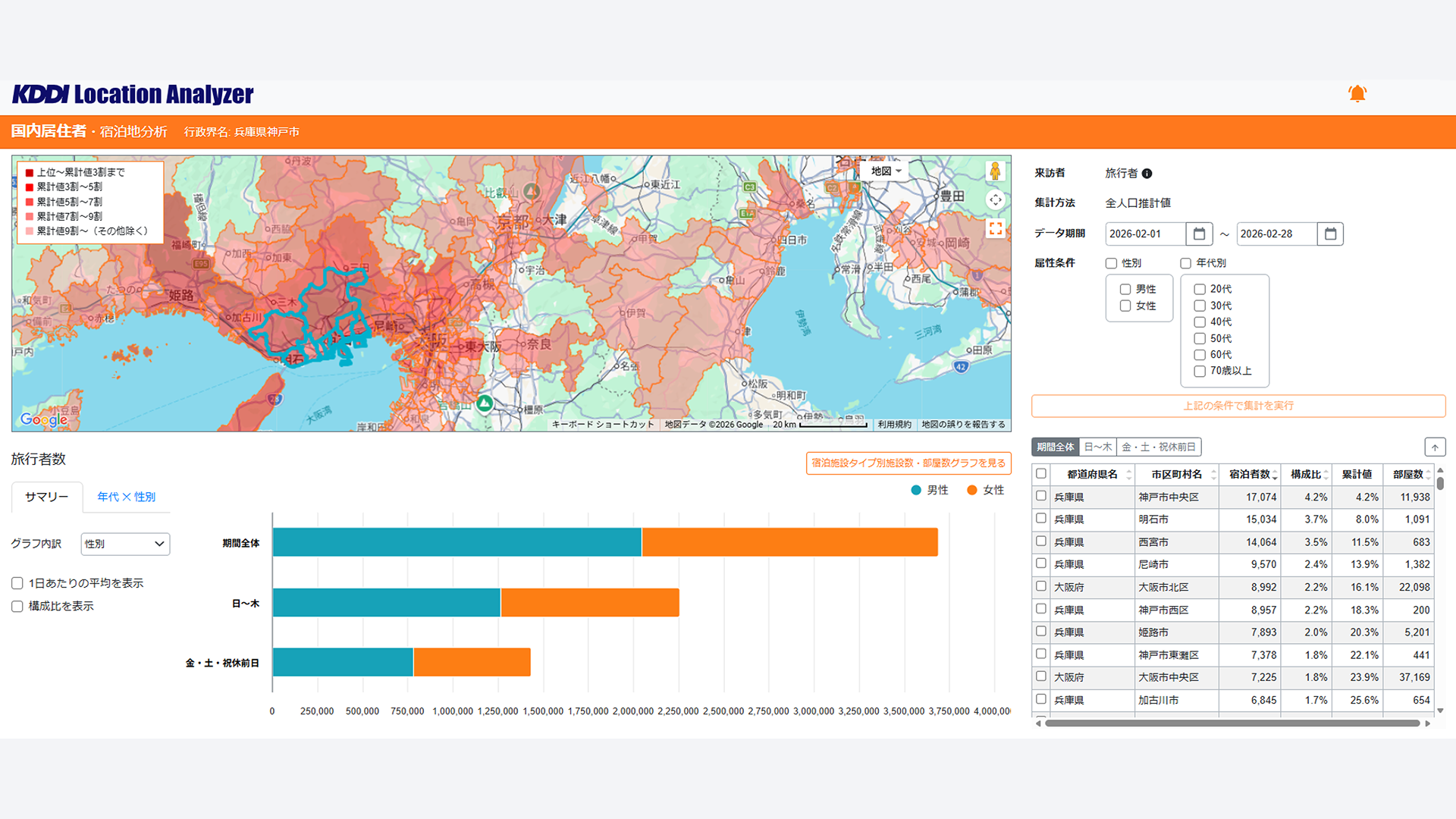Open start date calendar picker icon

[x=1199, y=234]
